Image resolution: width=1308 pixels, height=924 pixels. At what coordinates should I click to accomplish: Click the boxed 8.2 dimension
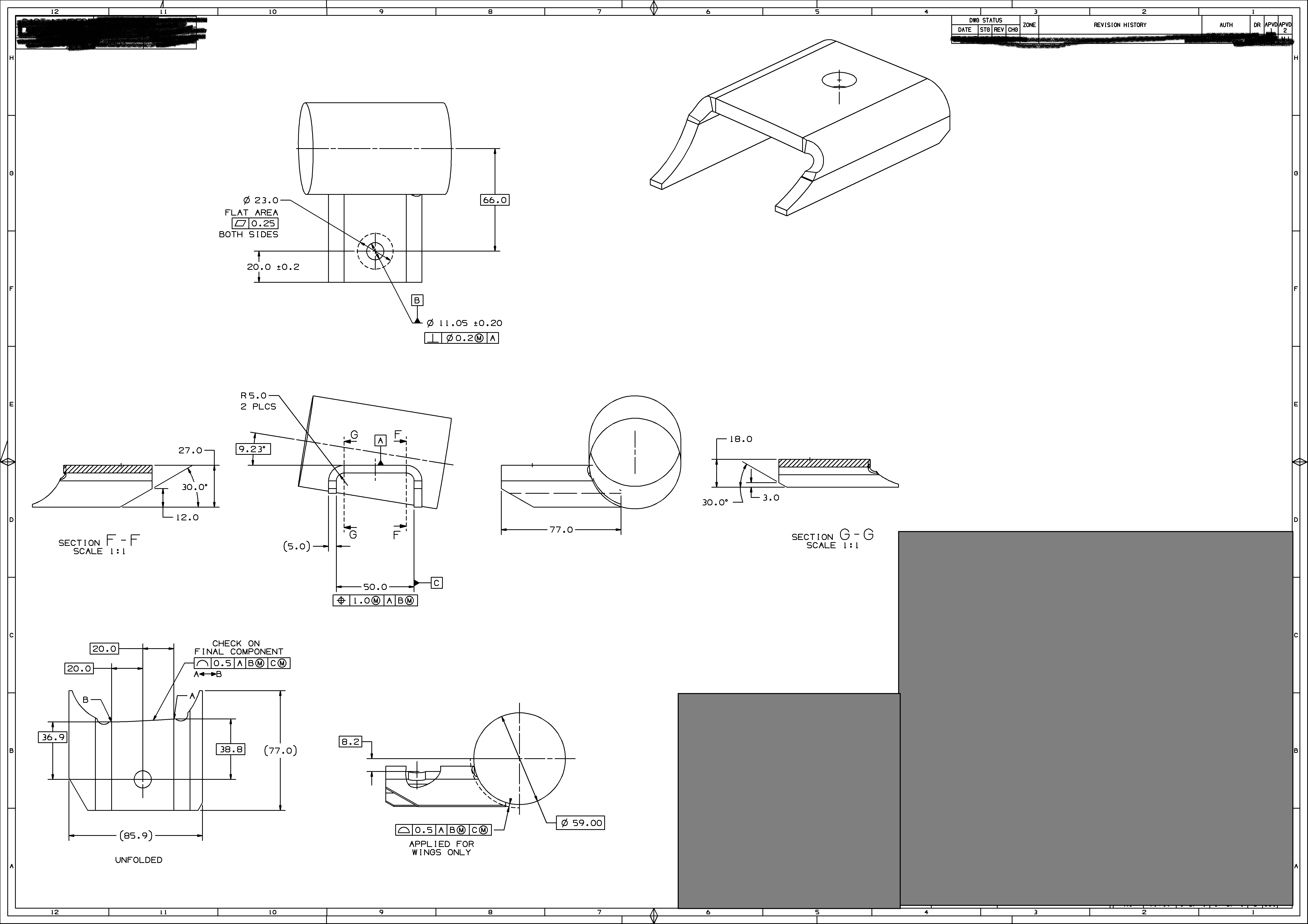350,742
